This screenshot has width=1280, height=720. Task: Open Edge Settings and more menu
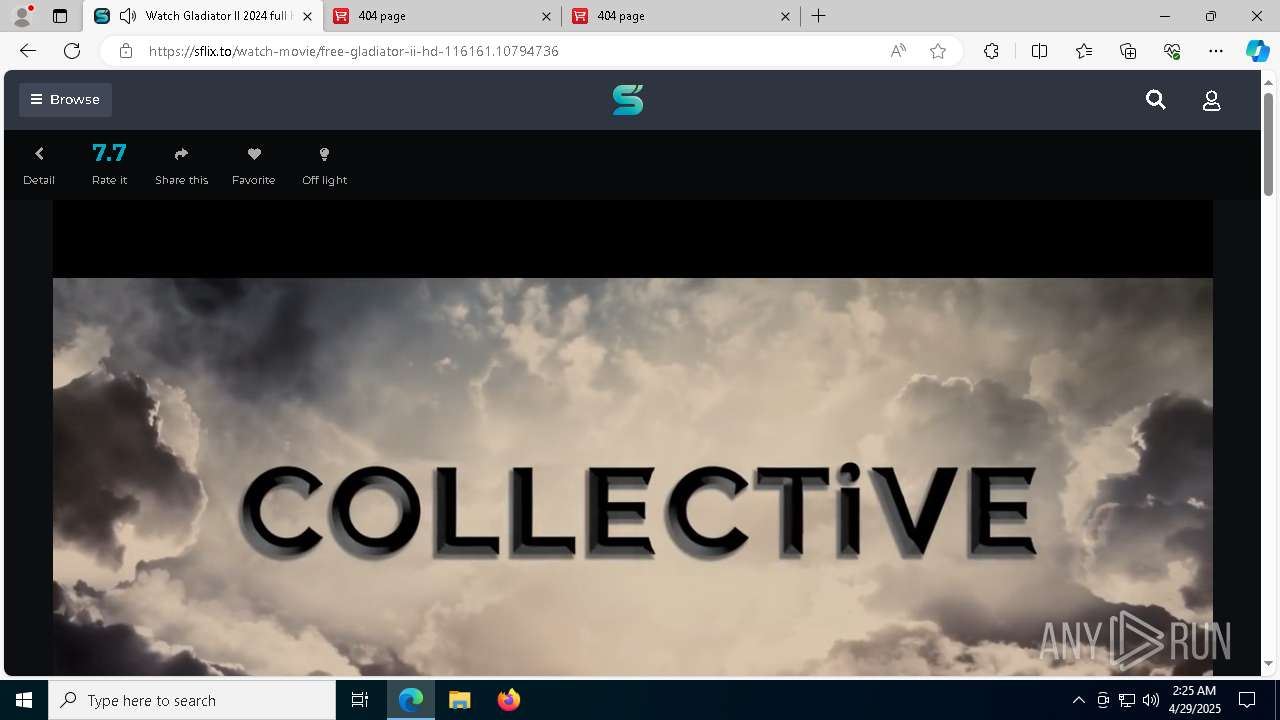pos(1216,51)
